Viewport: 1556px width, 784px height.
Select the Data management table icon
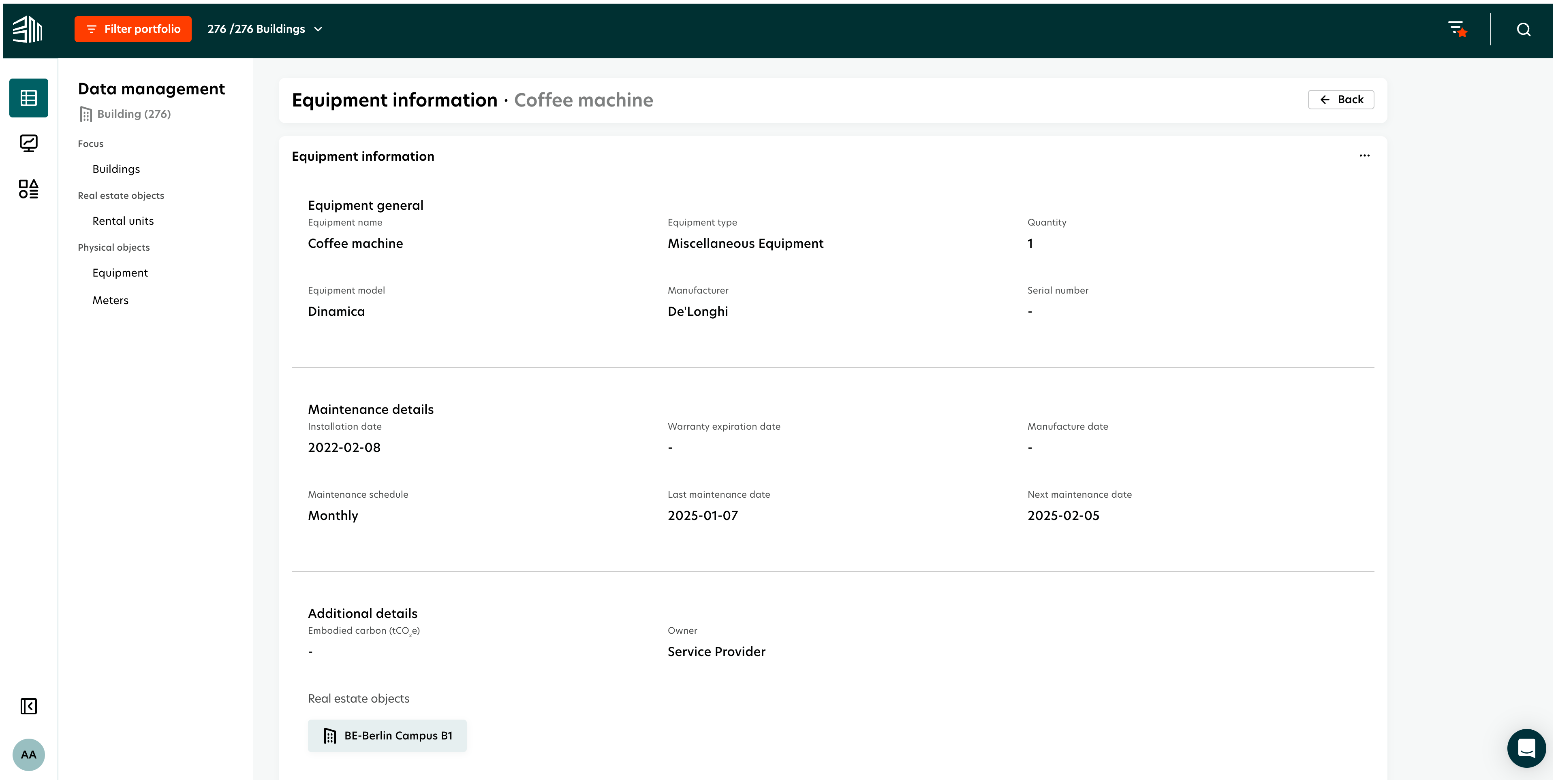28,98
